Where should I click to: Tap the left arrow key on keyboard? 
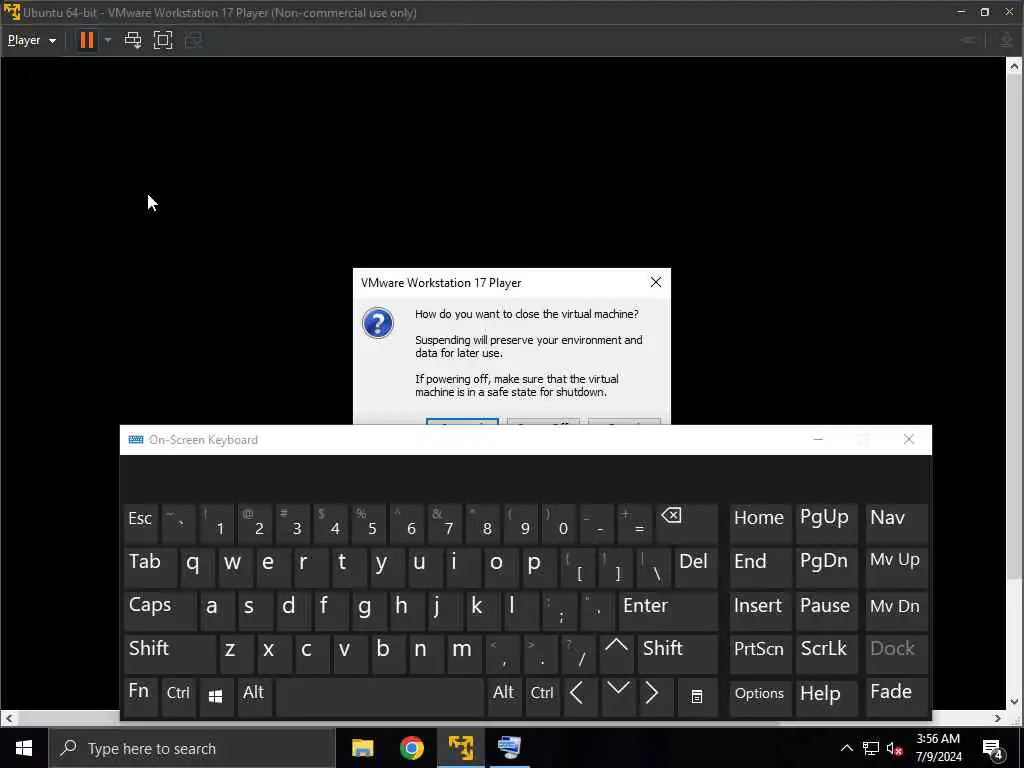click(x=580, y=697)
